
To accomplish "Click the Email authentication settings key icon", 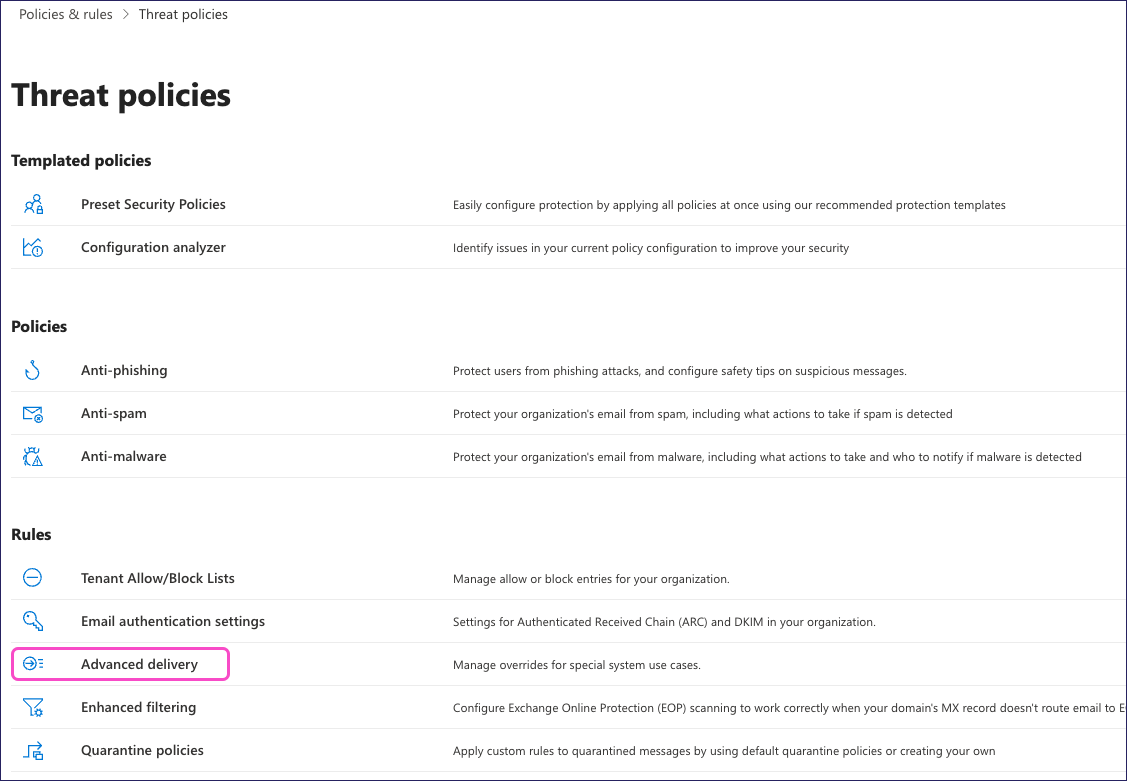I will point(32,621).
